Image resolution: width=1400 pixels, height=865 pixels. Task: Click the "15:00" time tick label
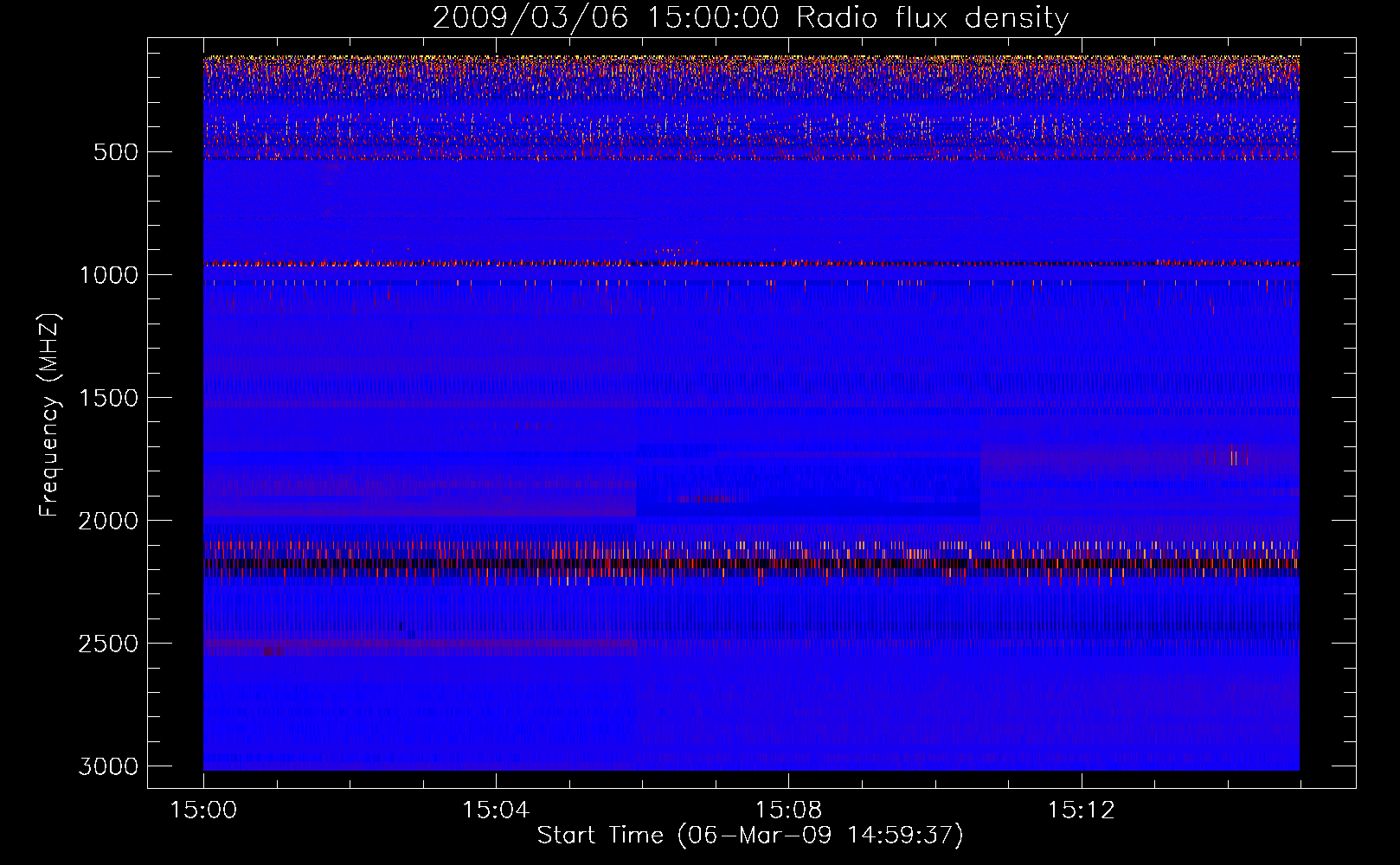point(203,811)
